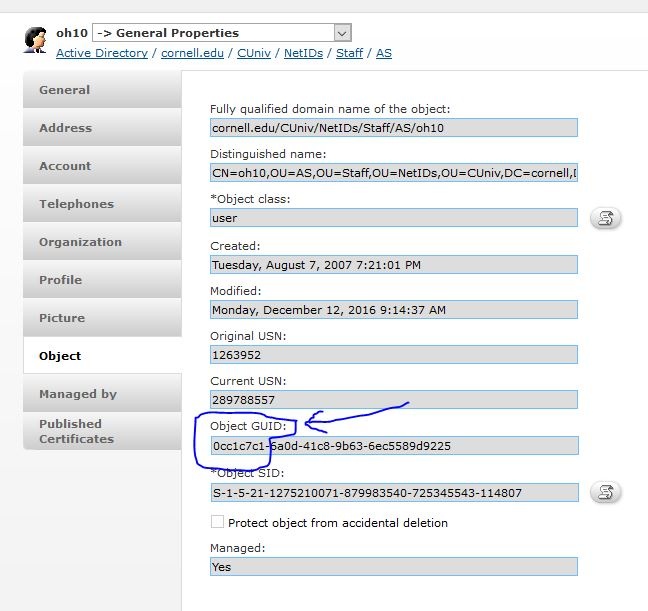Click the oh10 user avatar icon
The width and height of the screenshot is (648, 611).
point(36,40)
